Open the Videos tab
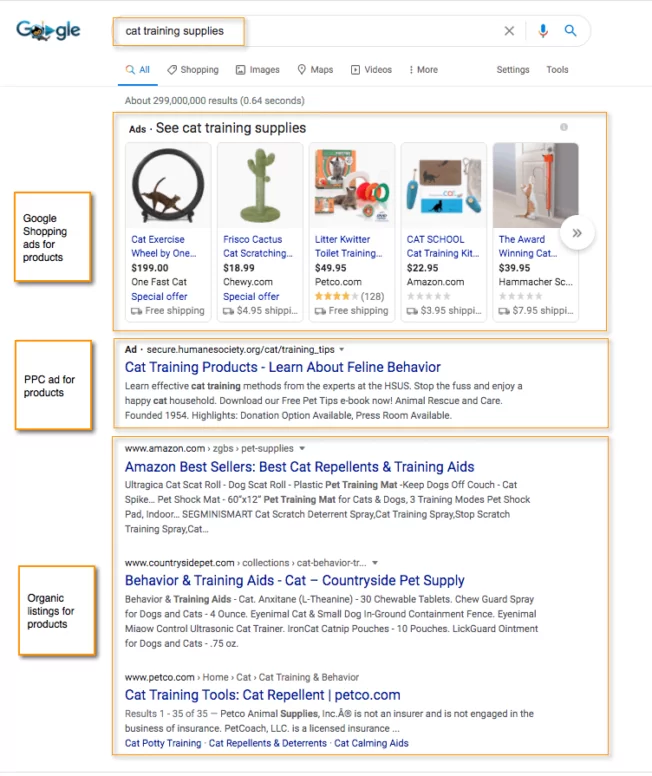Screen dimensions: 652x776 371,70
